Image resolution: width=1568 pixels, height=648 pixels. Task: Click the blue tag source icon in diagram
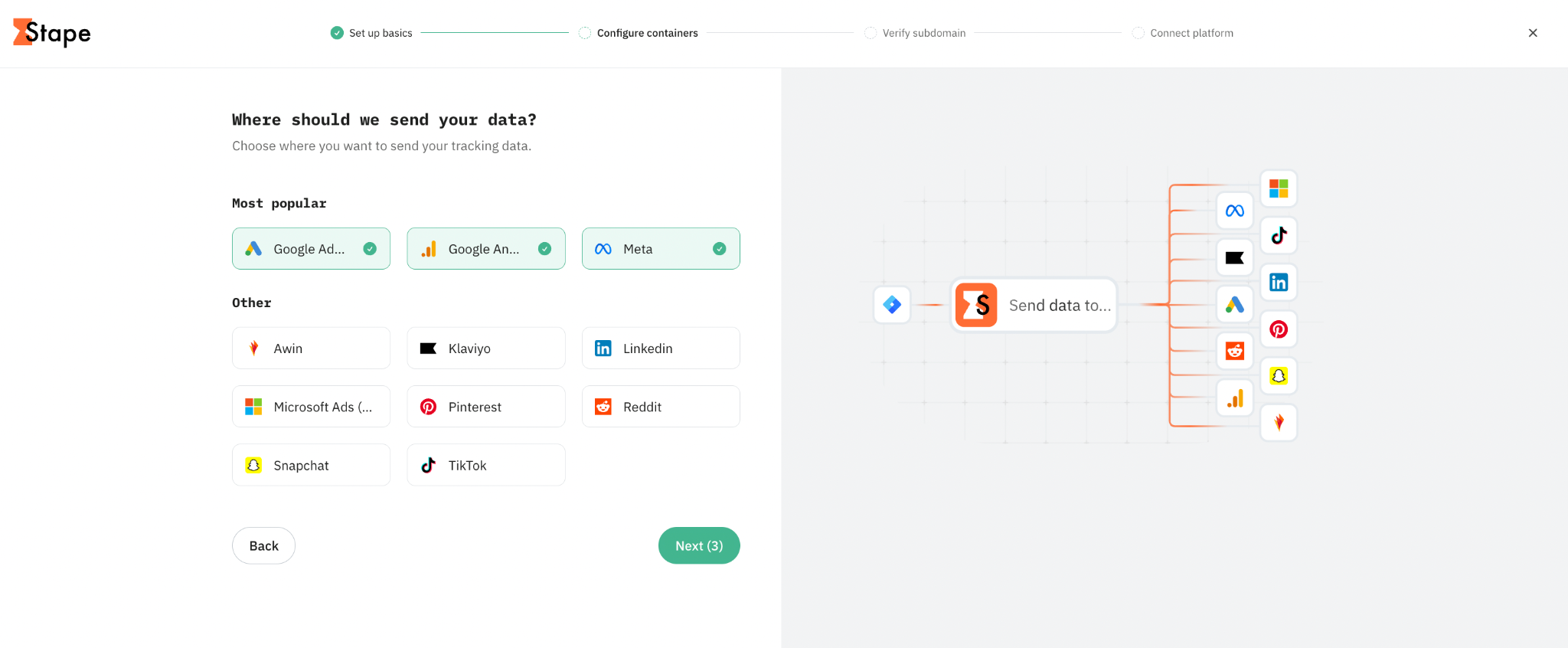[x=892, y=305]
